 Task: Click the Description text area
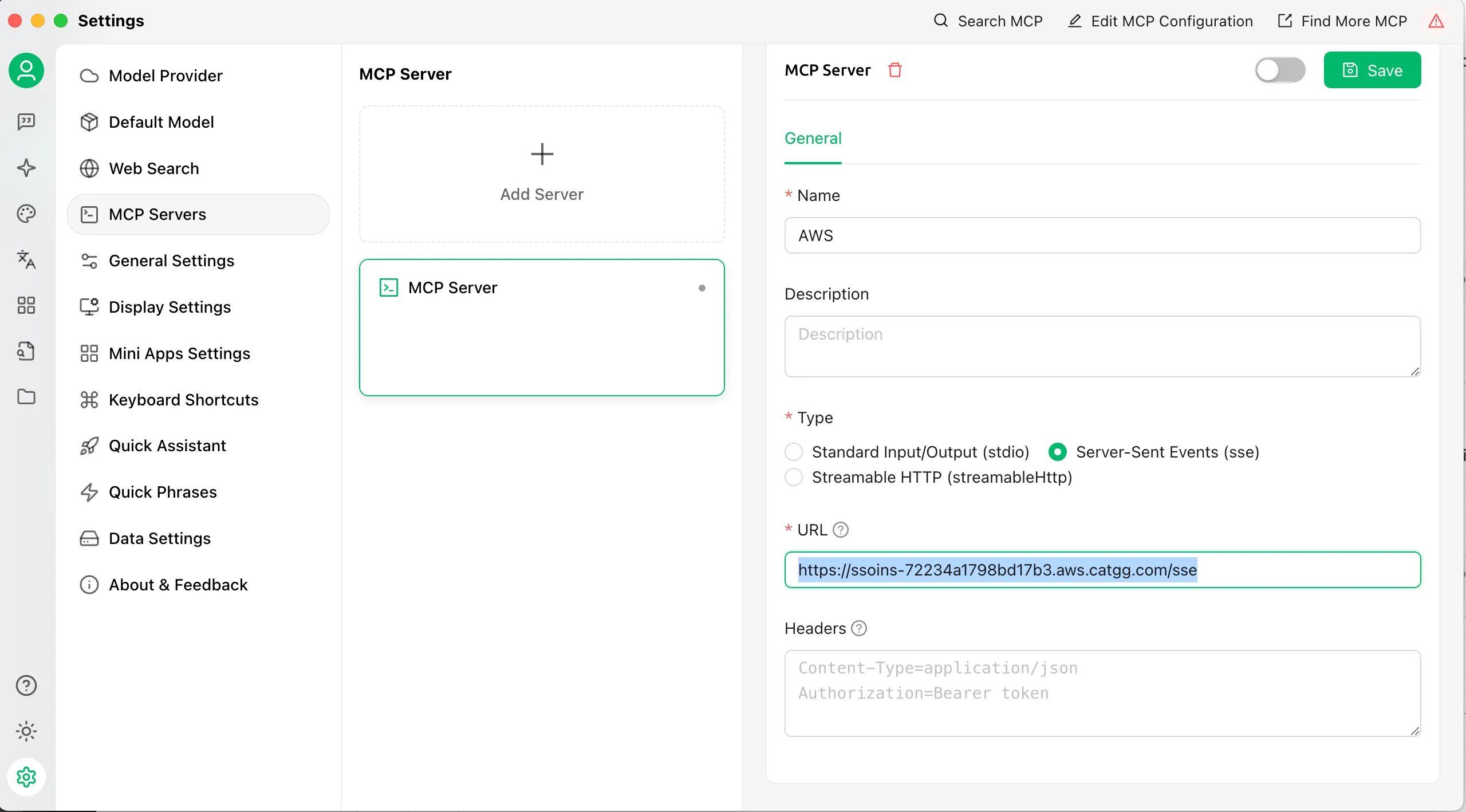click(x=1102, y=346)
